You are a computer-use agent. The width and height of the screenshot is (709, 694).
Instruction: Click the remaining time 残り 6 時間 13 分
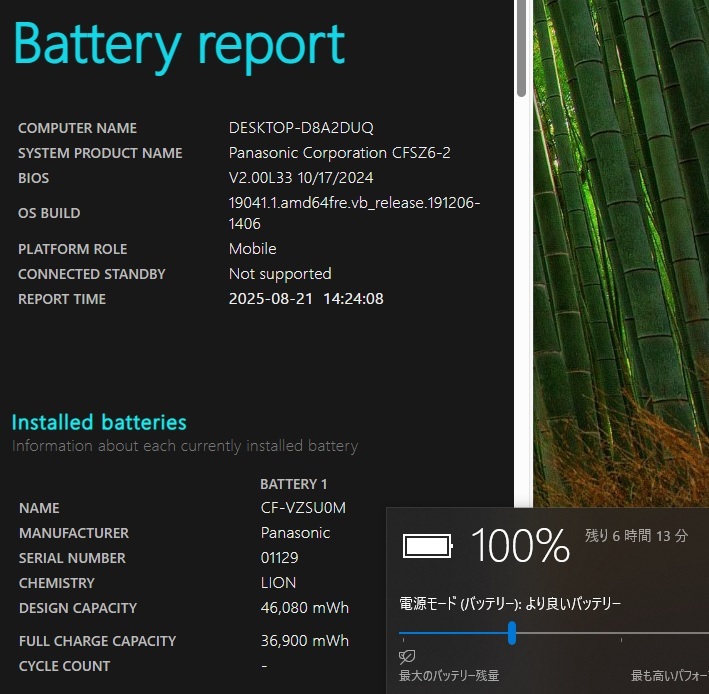pos(637,536)
